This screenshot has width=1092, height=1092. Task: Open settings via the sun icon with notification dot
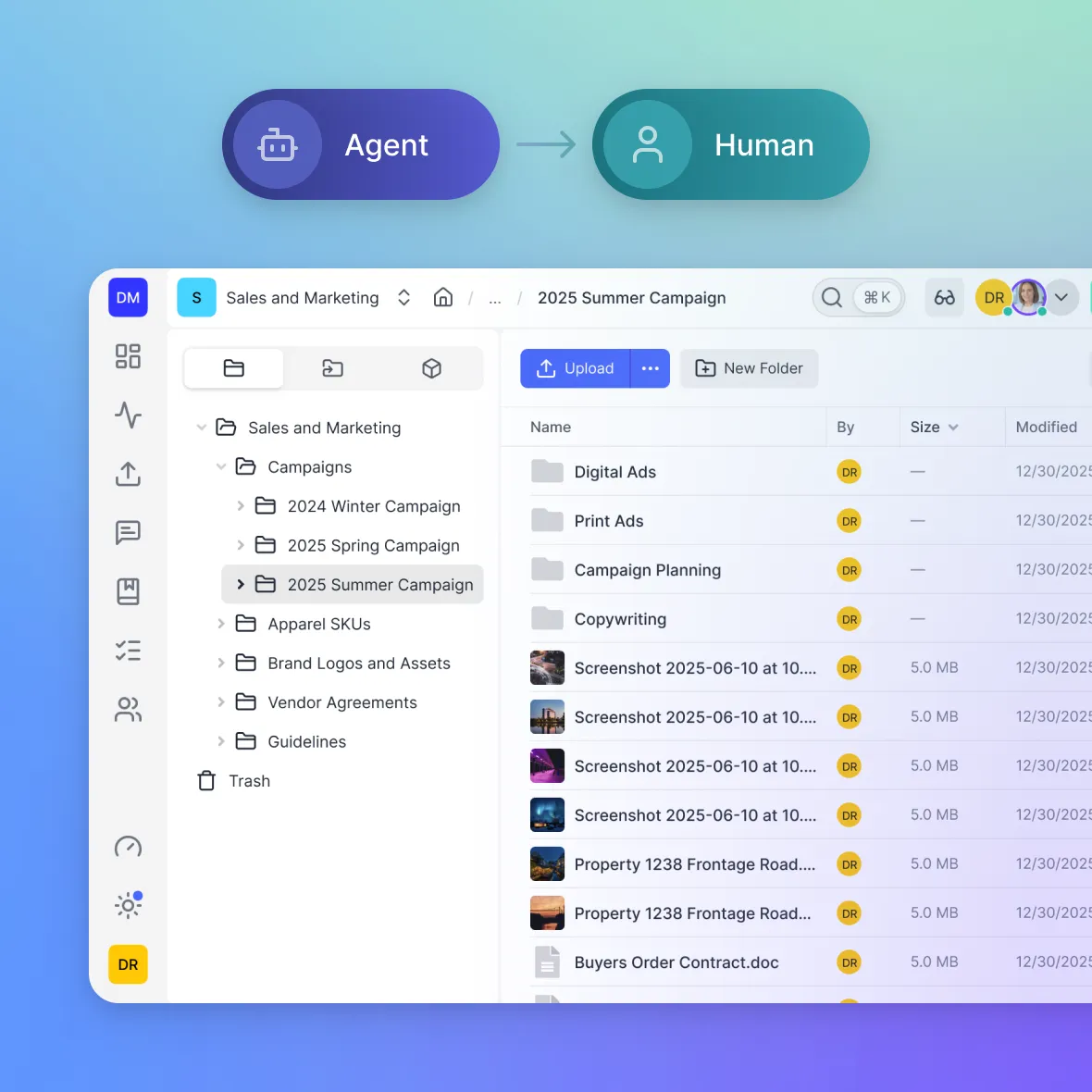click(128, 905)
